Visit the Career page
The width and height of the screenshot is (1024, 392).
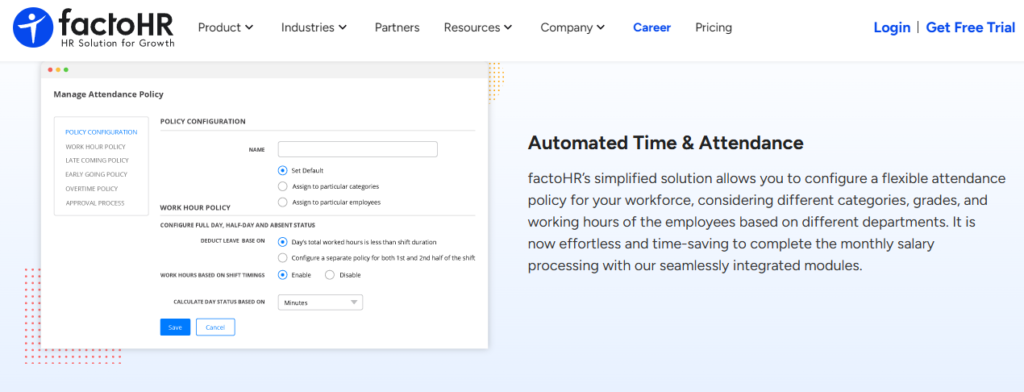click(x=652, y=27)
